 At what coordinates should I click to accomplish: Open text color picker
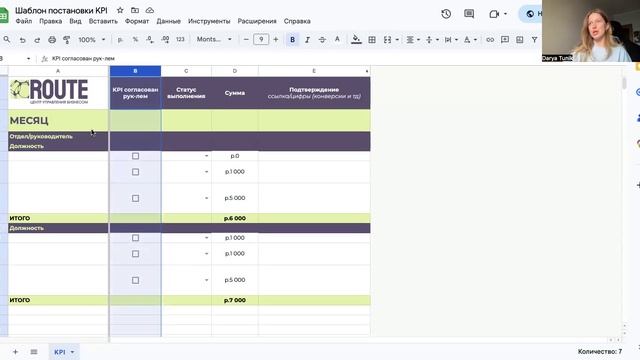tap(337, 40)
